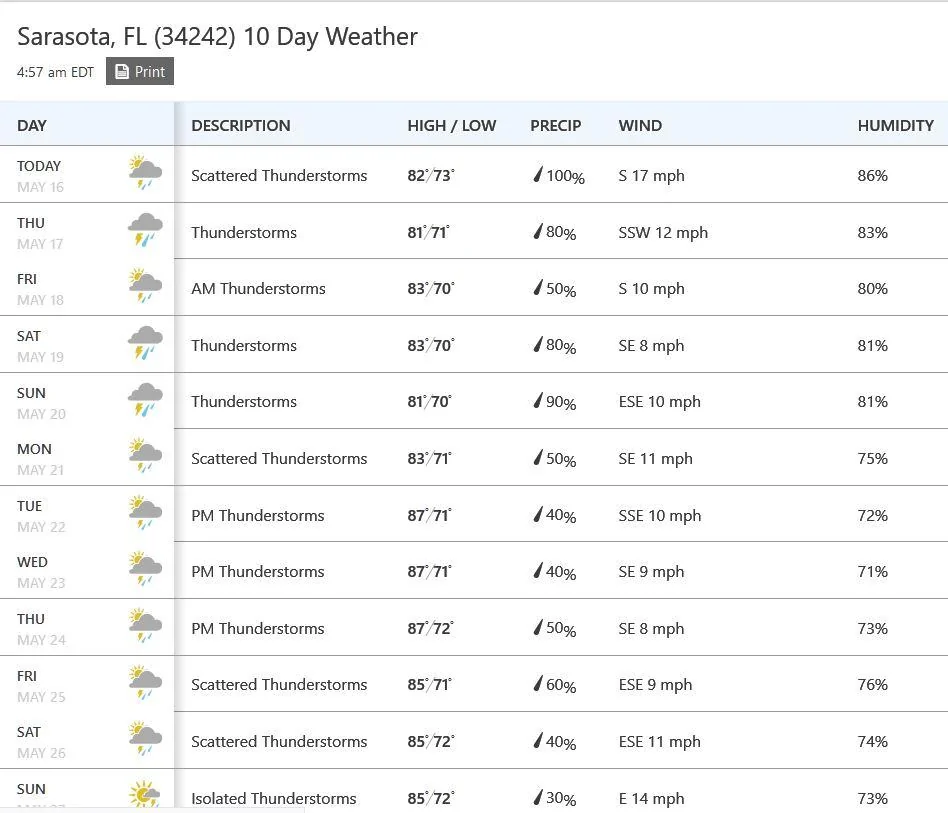Select the AM Thunderstorms description text
The image size is (948, 813).
click(x=258, y=289)
